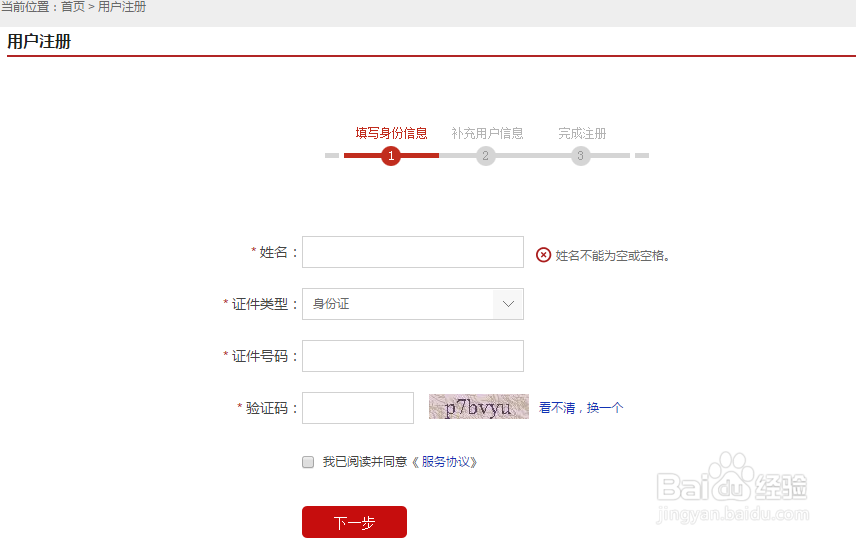
Task: Open the 服务协议 link
Action: coord(445,462)
